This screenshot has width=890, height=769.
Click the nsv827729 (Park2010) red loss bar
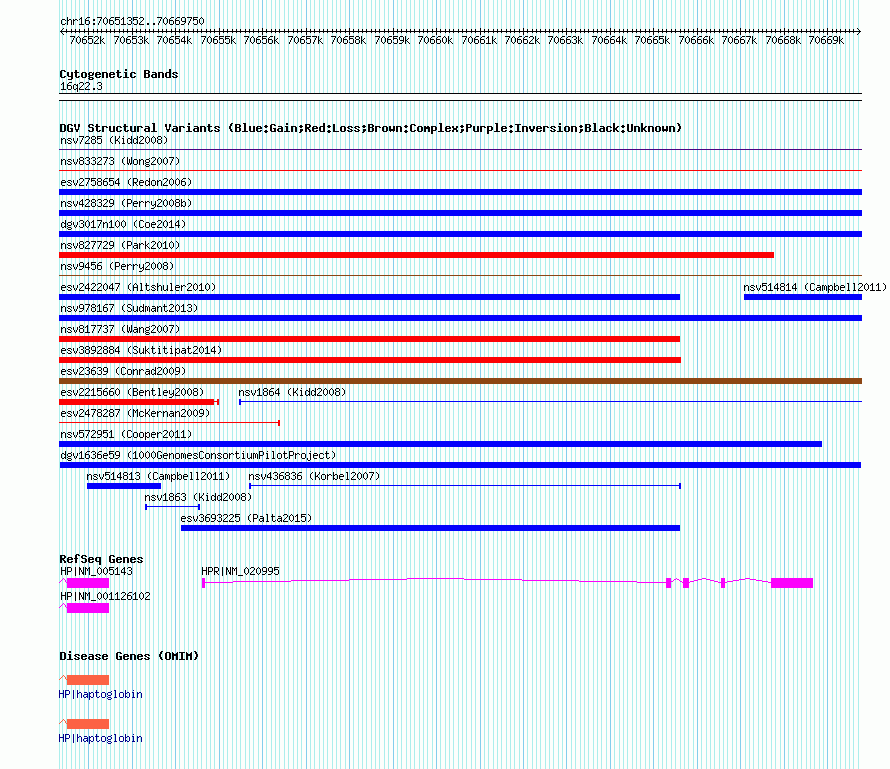point(417,255)
